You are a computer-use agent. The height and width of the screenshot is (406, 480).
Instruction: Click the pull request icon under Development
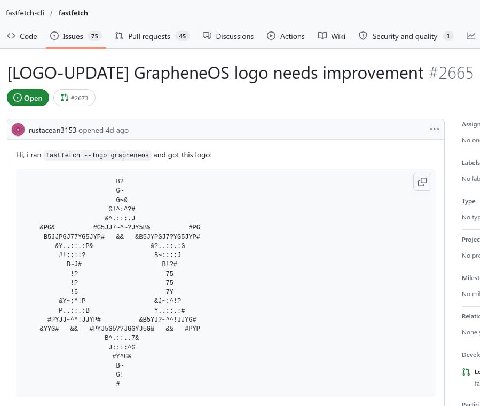pyautogui.click(x=466, y=372)
